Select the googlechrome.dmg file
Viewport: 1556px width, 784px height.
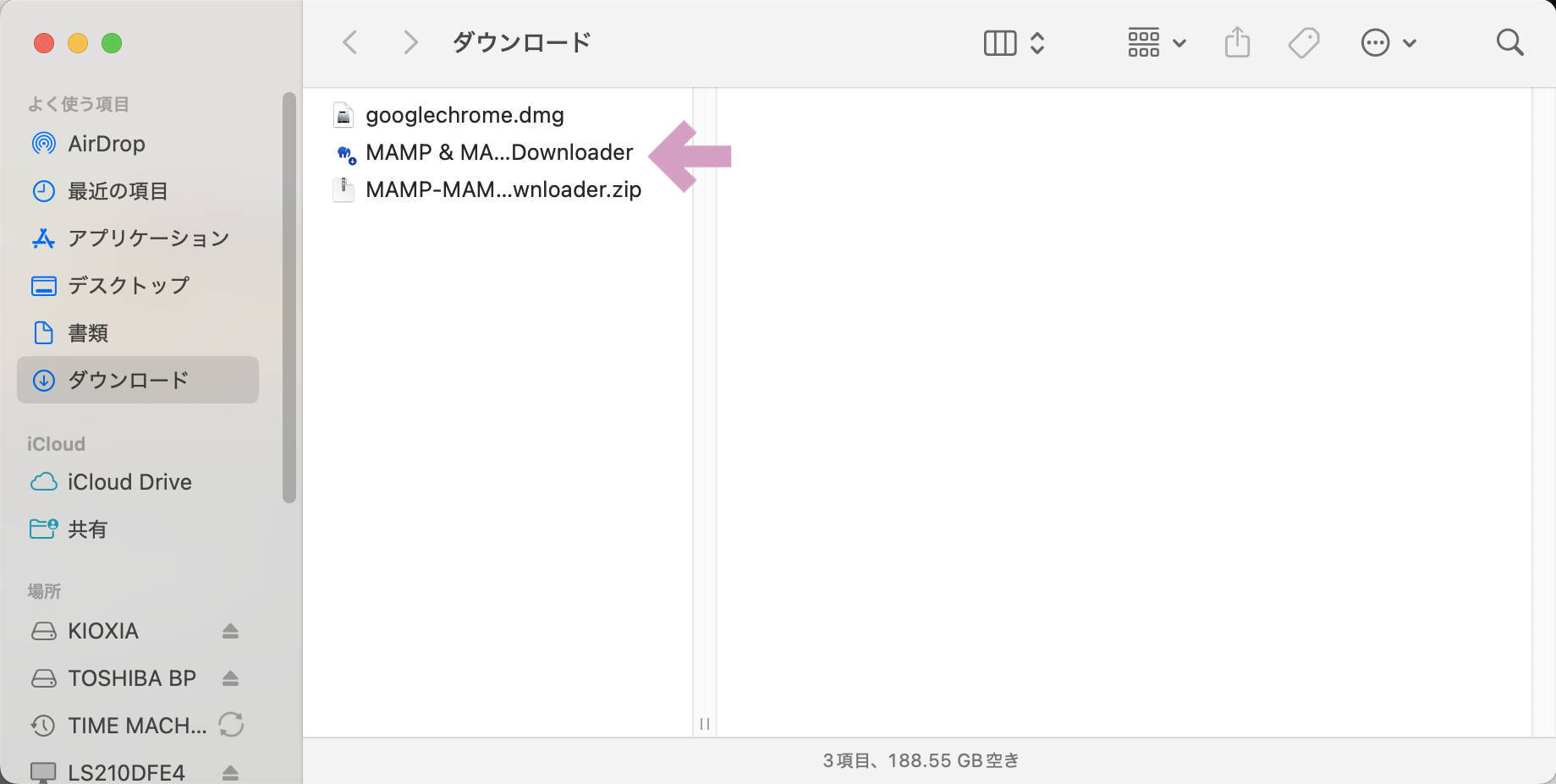tap(464, 114)
